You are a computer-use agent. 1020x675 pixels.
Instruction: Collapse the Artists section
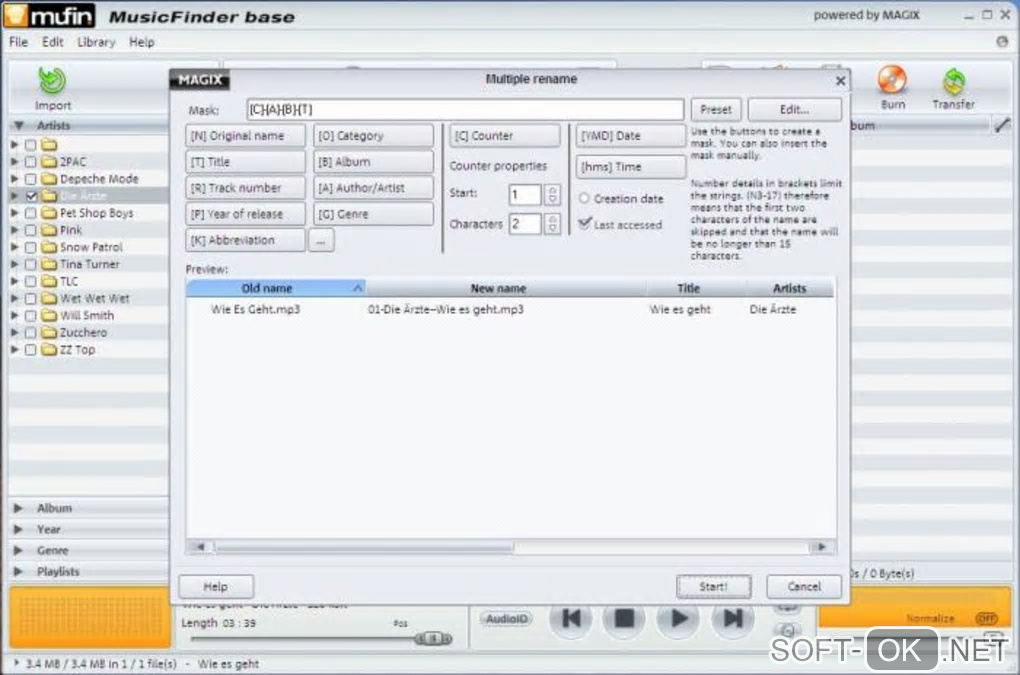point(19,125)
